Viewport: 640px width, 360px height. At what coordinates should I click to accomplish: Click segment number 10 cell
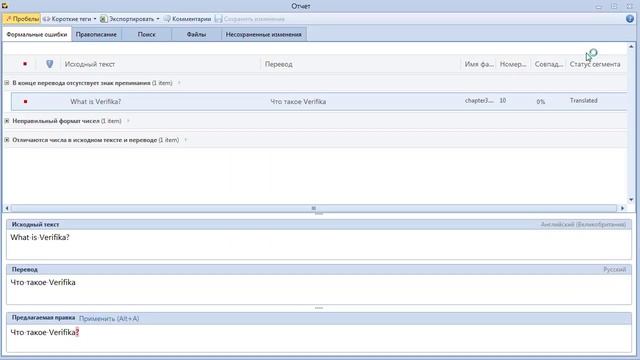(x=503, y=100)
